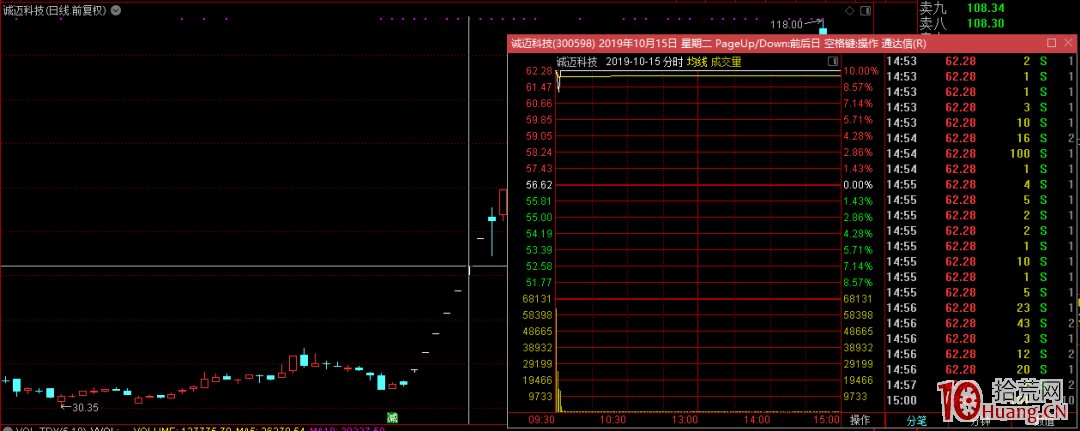Click the green 诚 marker on daily chart

pos(392,417)
